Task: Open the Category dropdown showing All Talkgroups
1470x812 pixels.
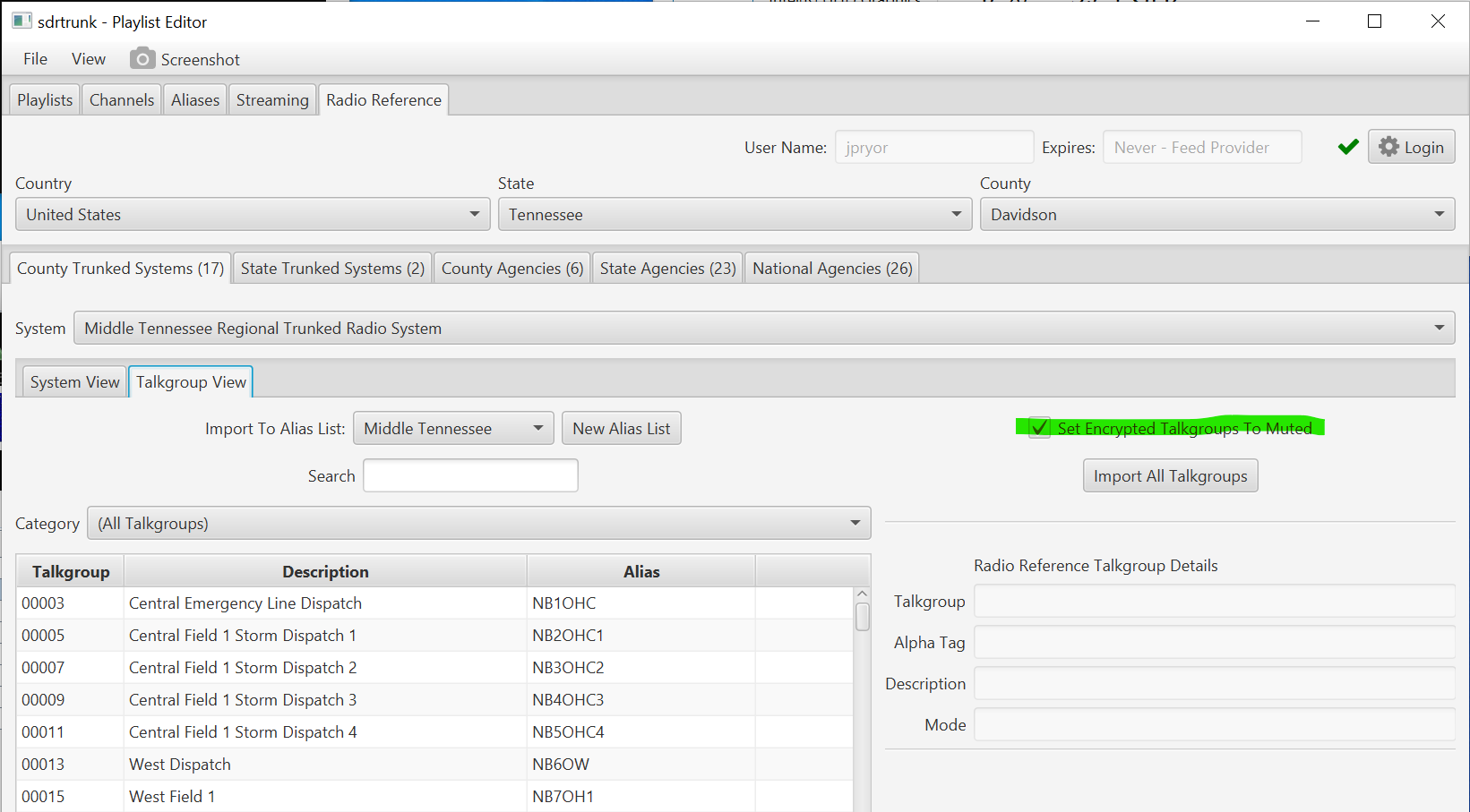Action: click(854, 523)
